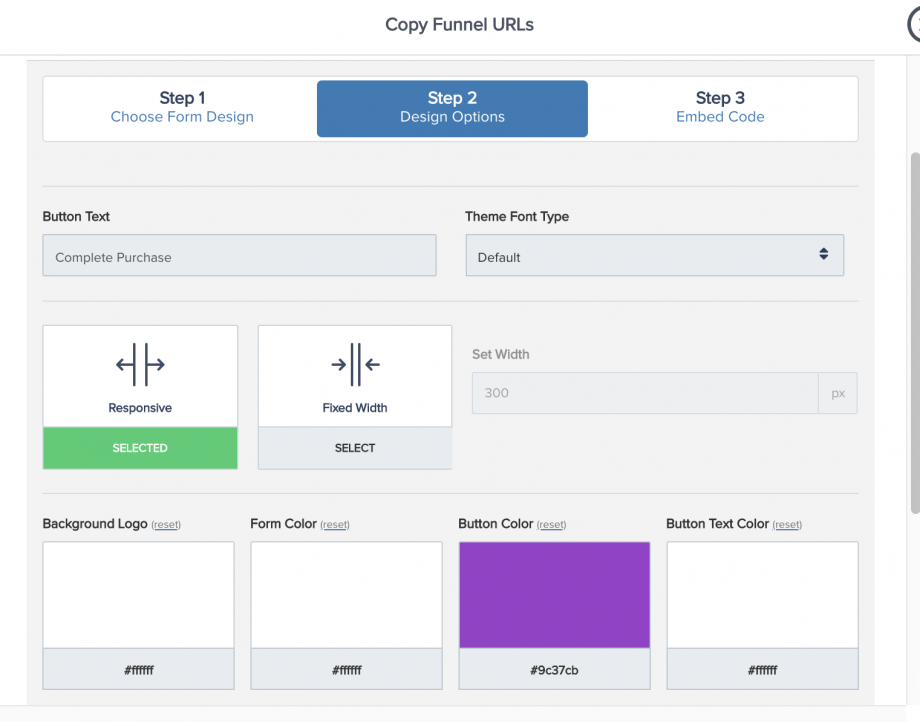Reset the Button Text Color
Screen dimensions: 920x722
pos(787,525)
